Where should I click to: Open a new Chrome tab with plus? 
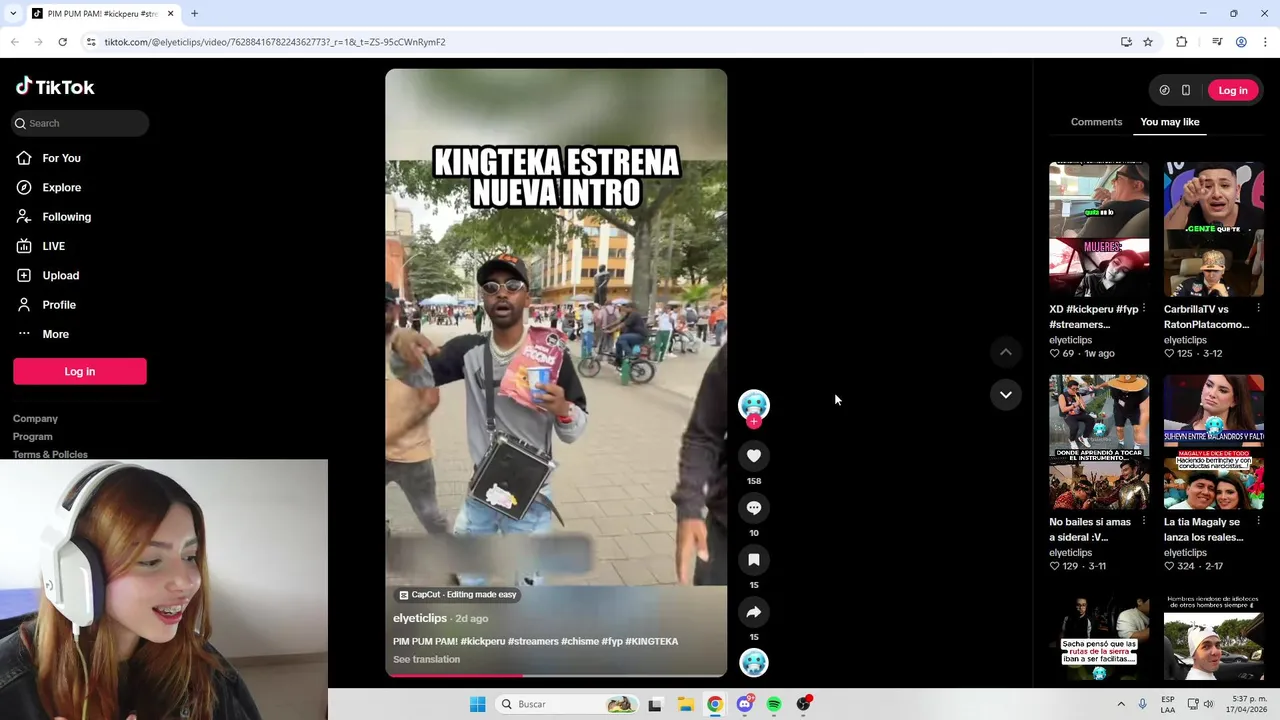[x=194, y=14]
